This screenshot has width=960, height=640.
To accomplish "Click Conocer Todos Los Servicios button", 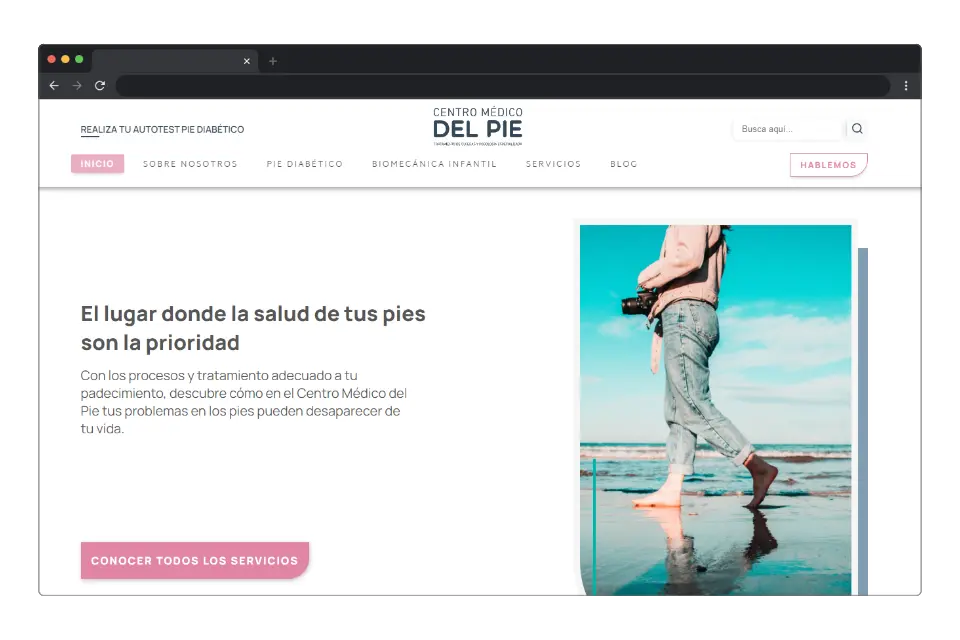I will coord(194,561).
